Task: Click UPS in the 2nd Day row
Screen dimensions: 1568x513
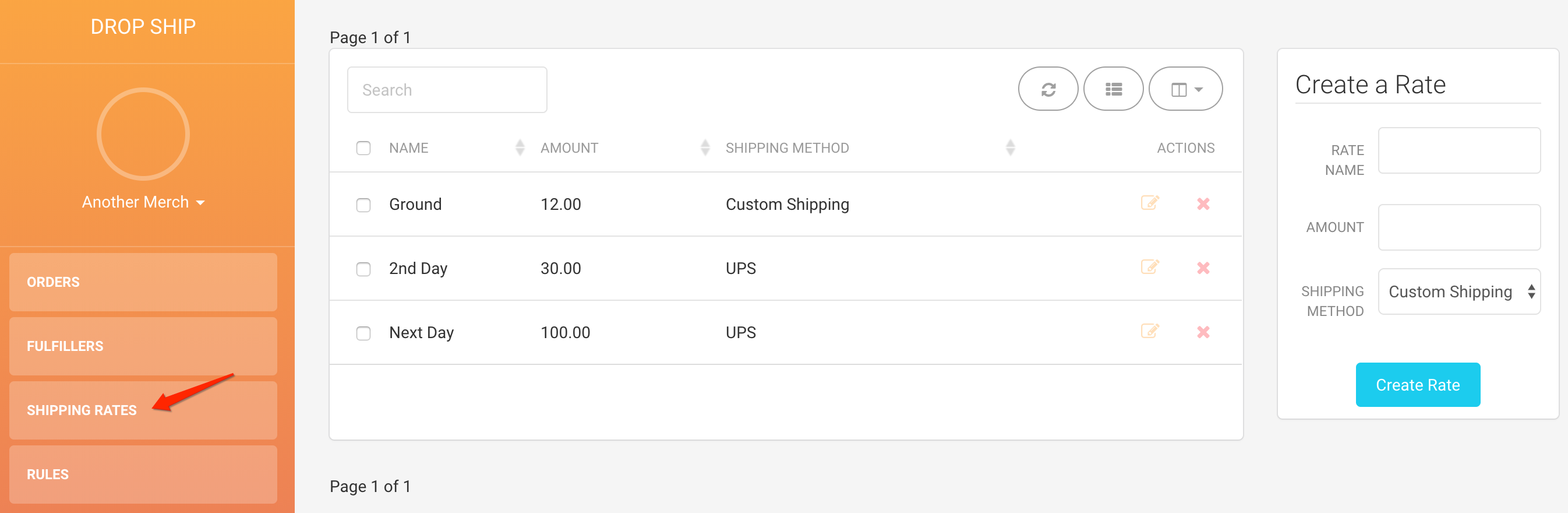Action: click(740, 268)
